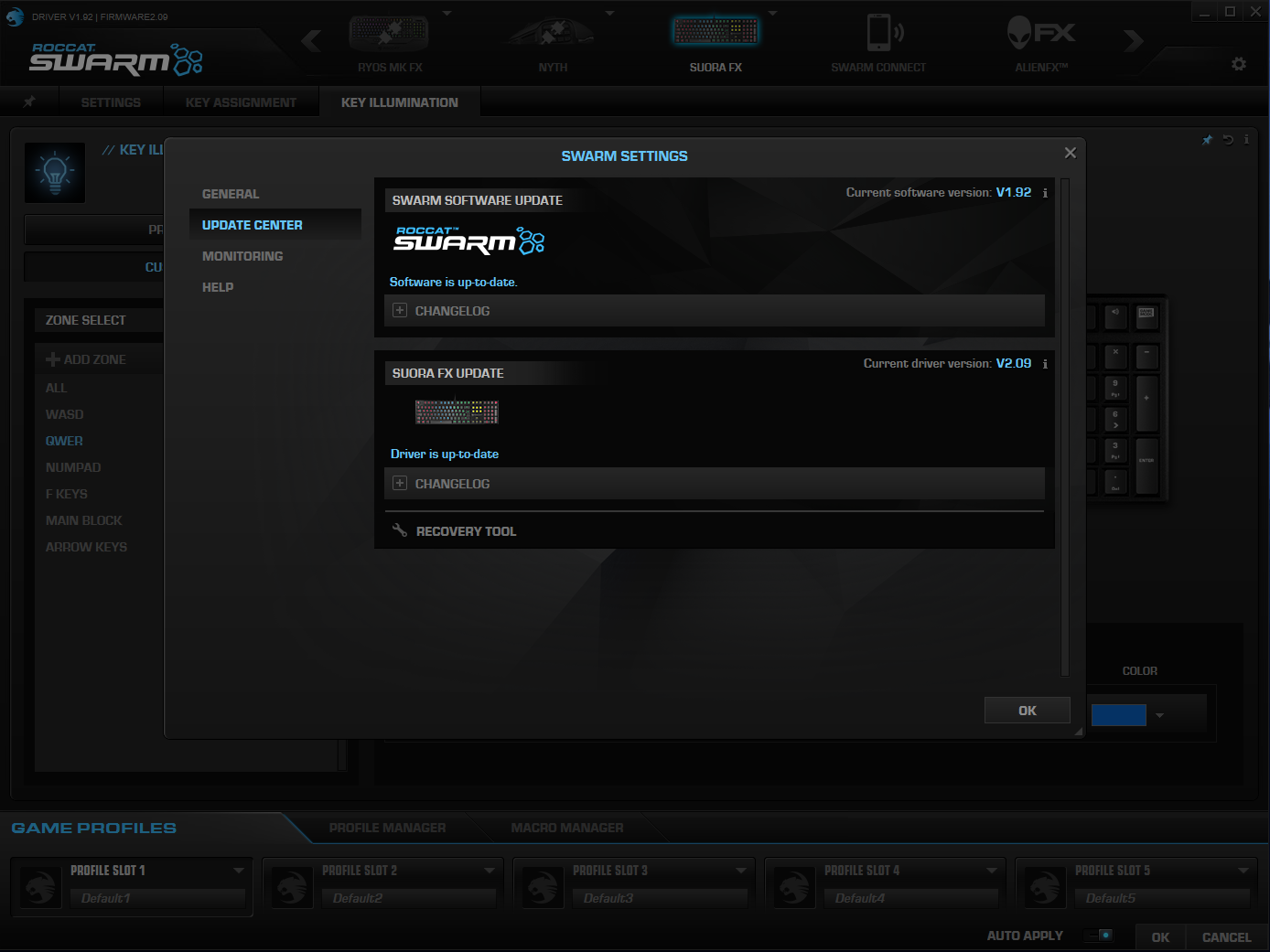Select the Default1 profile name field
1270x952 pixels.
point(157,898)
